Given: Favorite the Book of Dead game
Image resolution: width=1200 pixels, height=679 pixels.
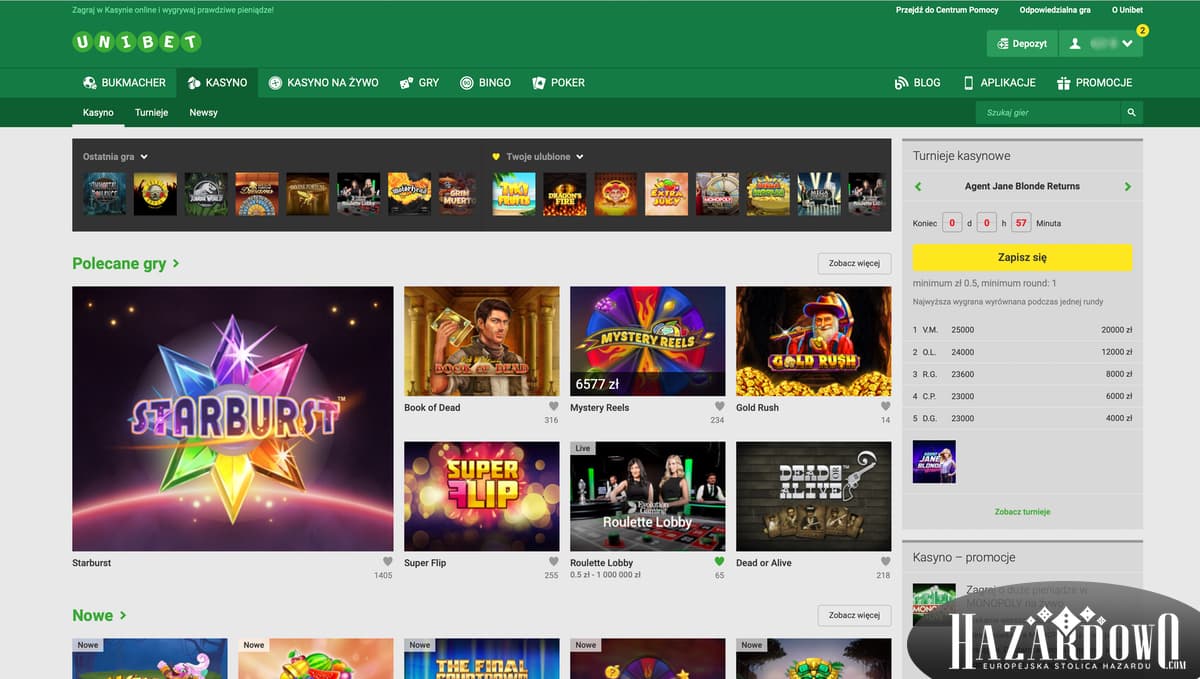Looking at the screenshot, I should 553,407.
